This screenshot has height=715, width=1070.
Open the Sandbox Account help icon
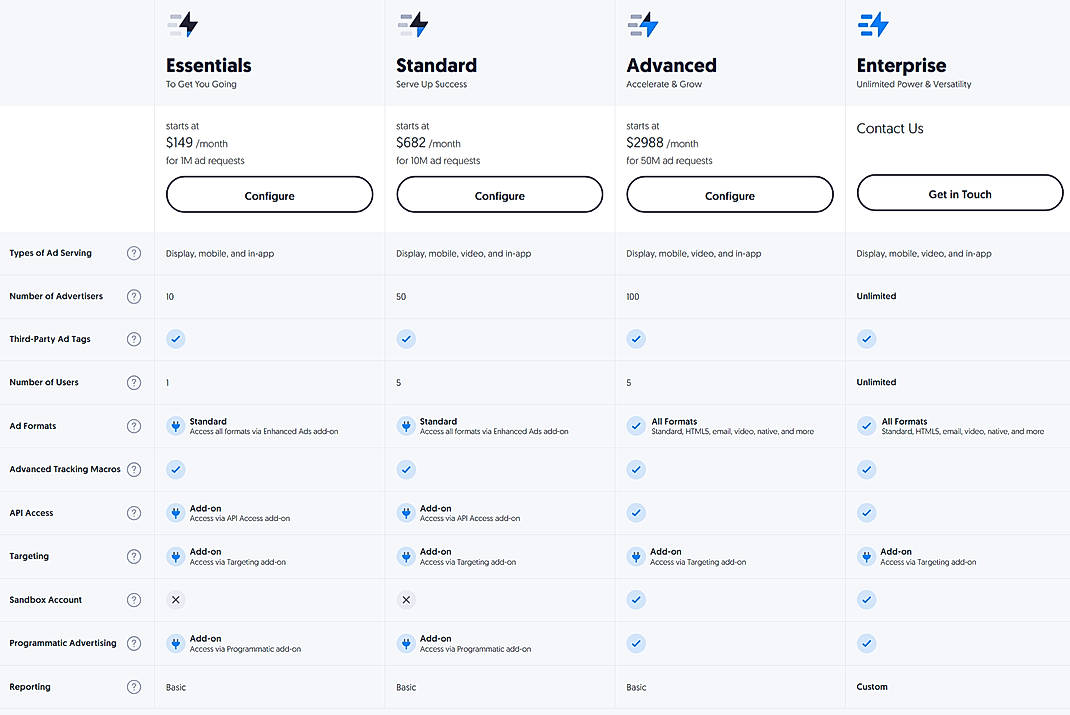point(134,599)
